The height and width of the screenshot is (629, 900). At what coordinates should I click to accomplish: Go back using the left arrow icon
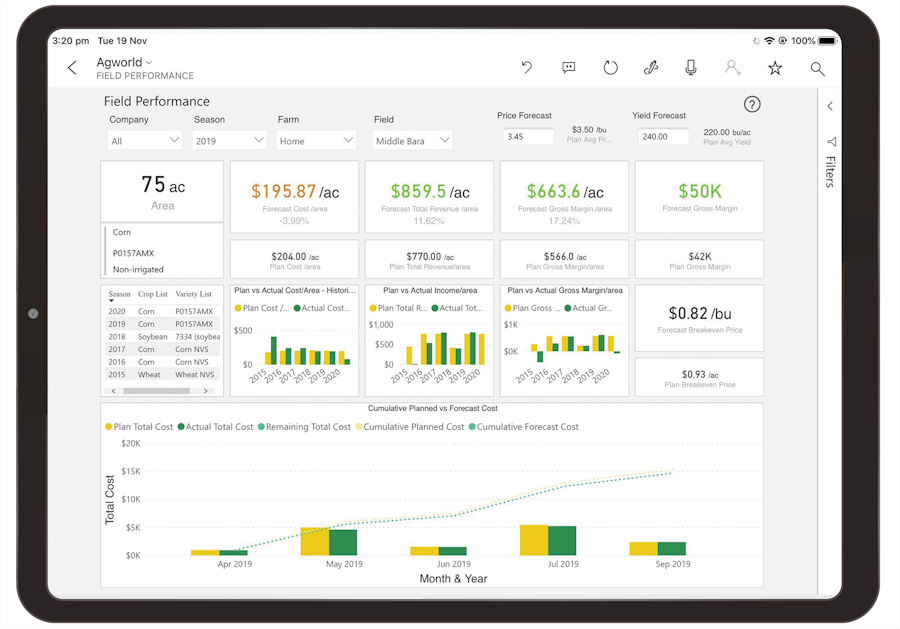coord(72,68)
